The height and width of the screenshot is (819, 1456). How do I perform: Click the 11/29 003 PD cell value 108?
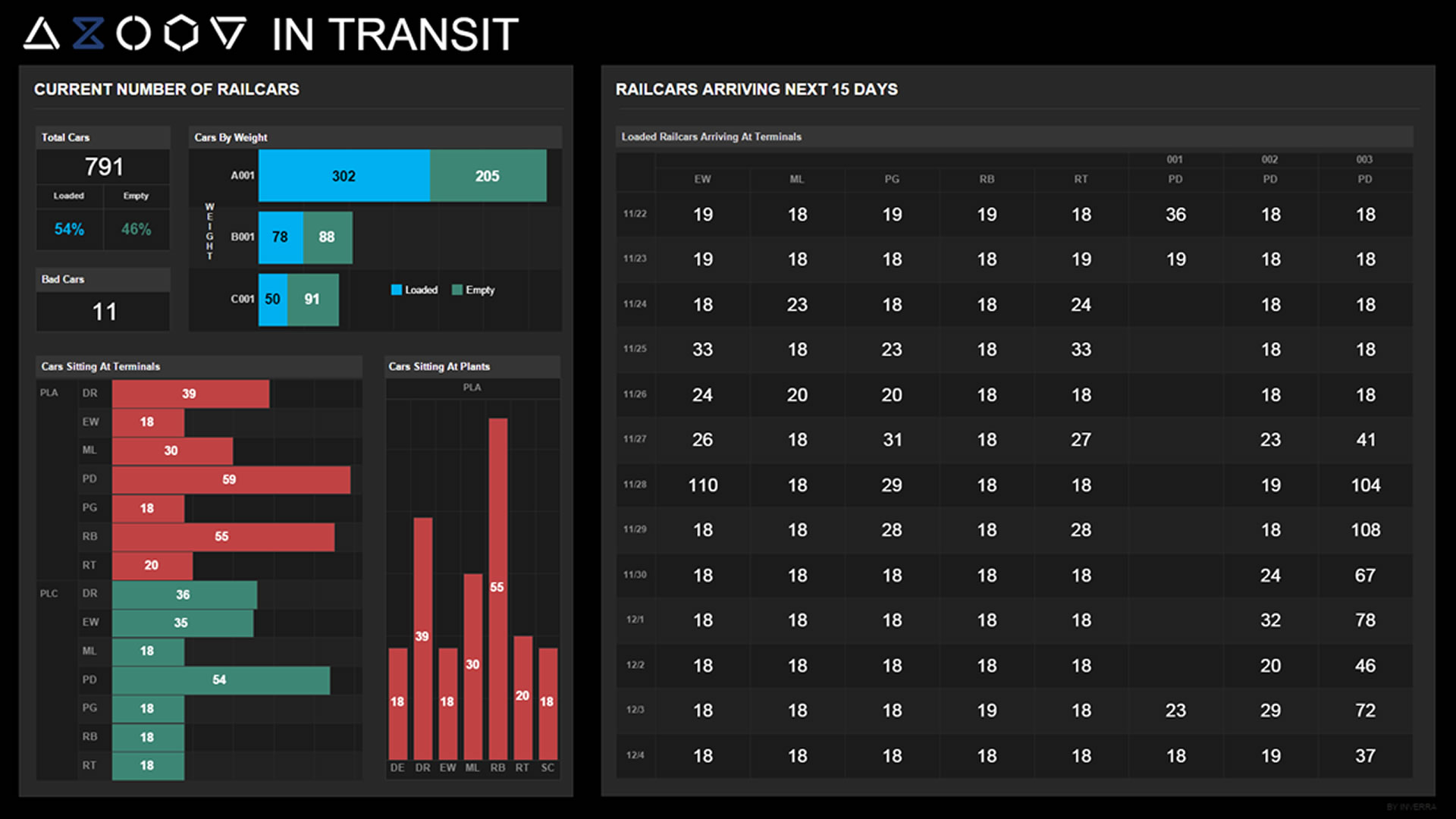click(x=1365, y=530)
